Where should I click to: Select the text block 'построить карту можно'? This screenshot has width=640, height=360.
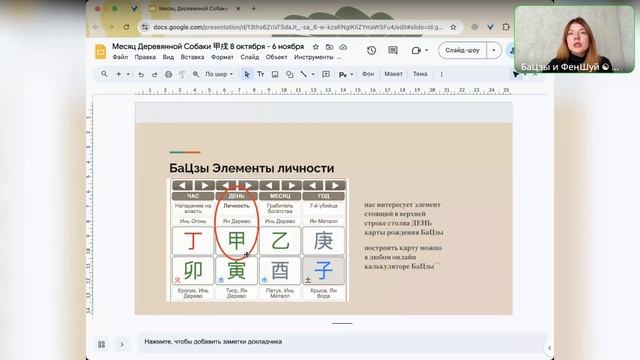[x=403, y=257]
